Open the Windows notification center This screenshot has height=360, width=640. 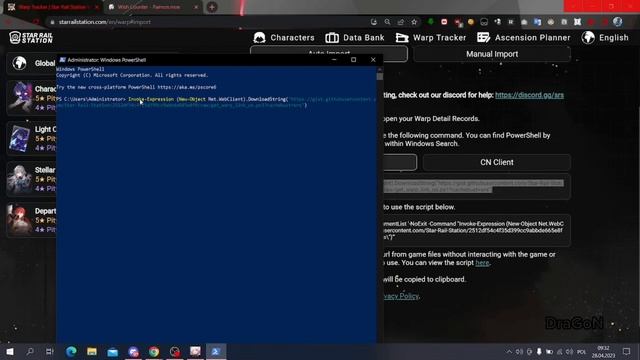click(627, 351)
